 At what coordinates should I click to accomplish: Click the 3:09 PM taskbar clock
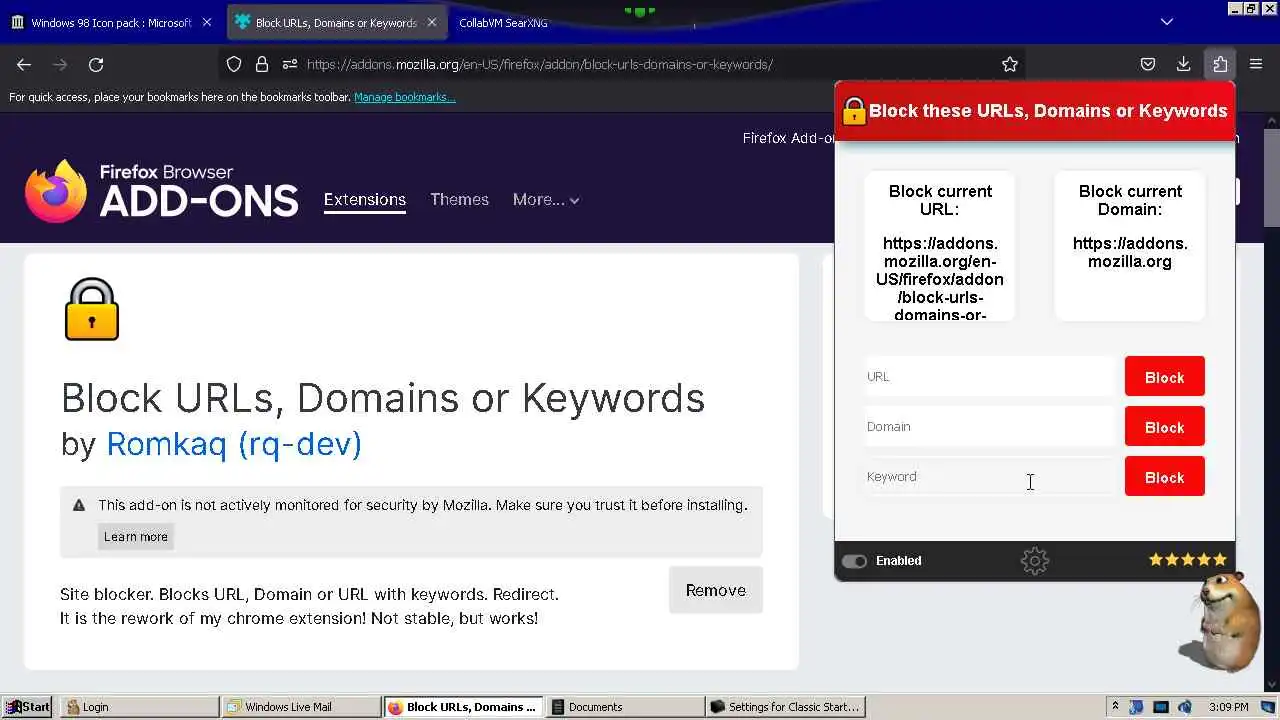[x=1228, y=707]
